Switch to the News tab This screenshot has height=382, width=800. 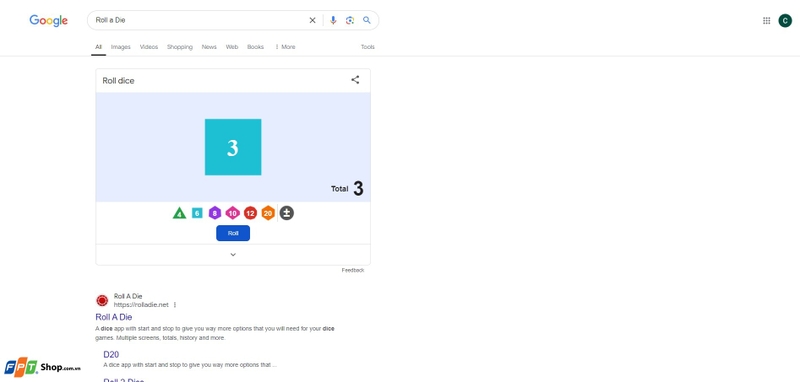pyautogui.click(x=209, y=47)
